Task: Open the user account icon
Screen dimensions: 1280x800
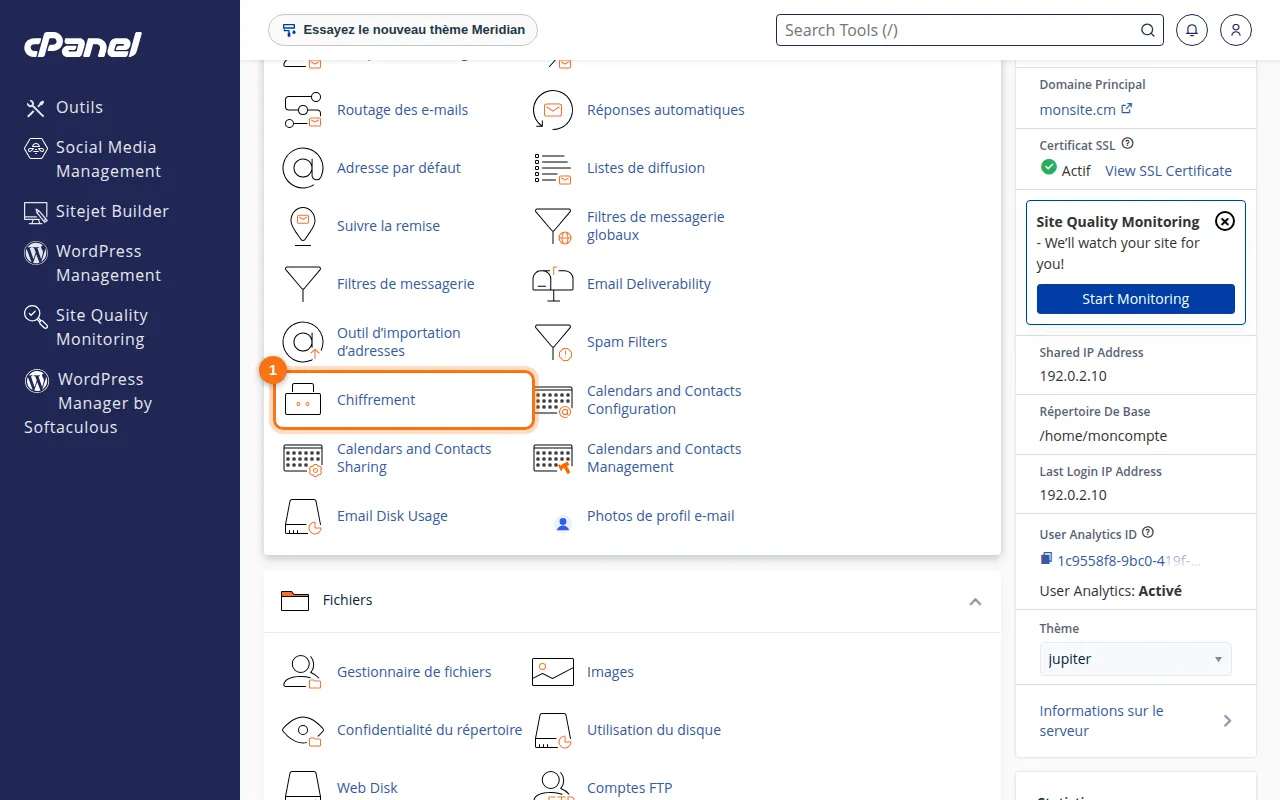Action: pyautogui.click(x=1236, y=30)
